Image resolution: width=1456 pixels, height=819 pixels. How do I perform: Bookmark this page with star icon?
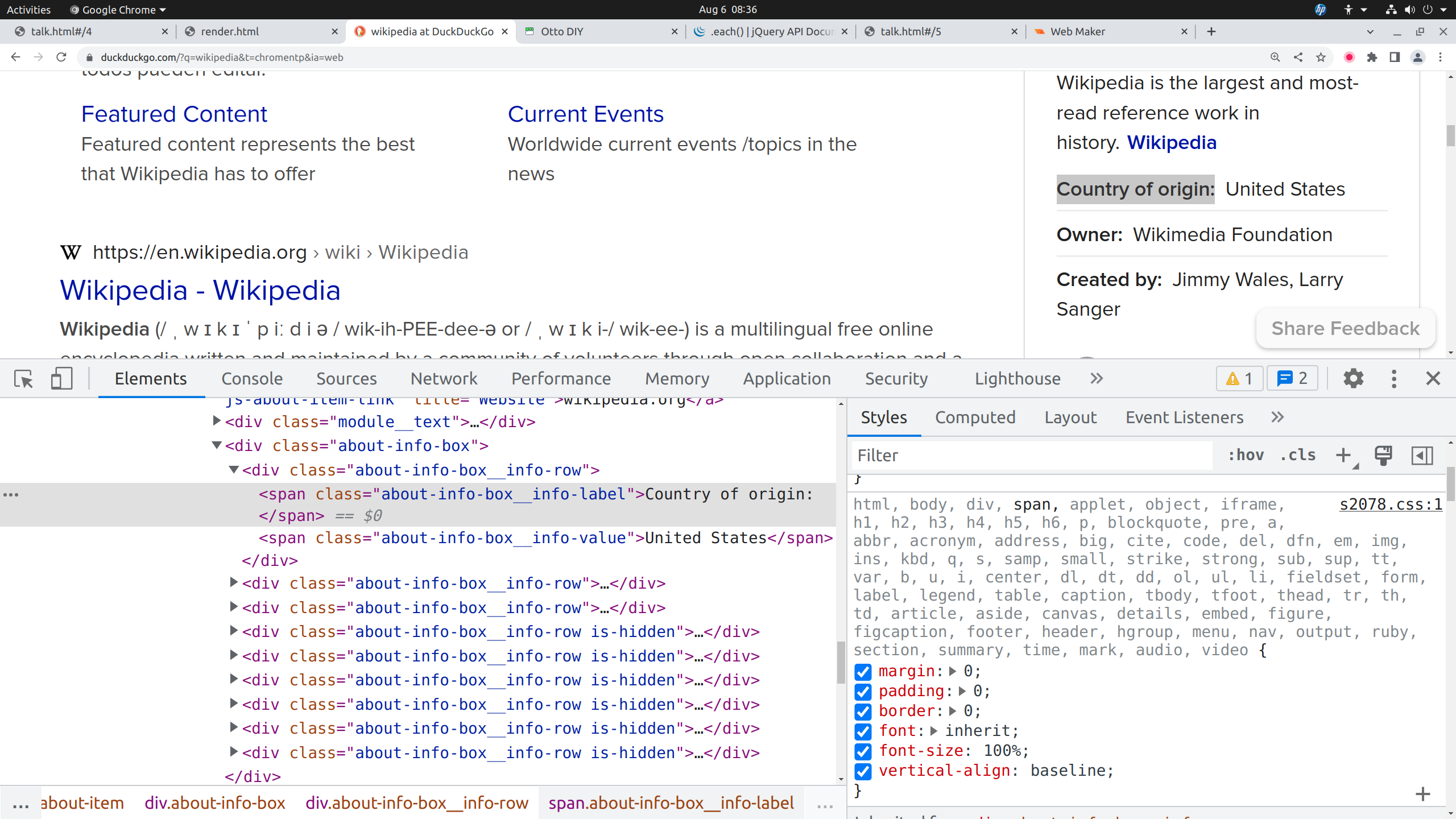point(1321,57)
